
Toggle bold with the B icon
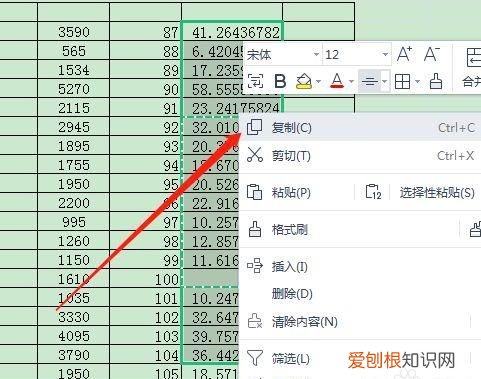click(280, 81)
